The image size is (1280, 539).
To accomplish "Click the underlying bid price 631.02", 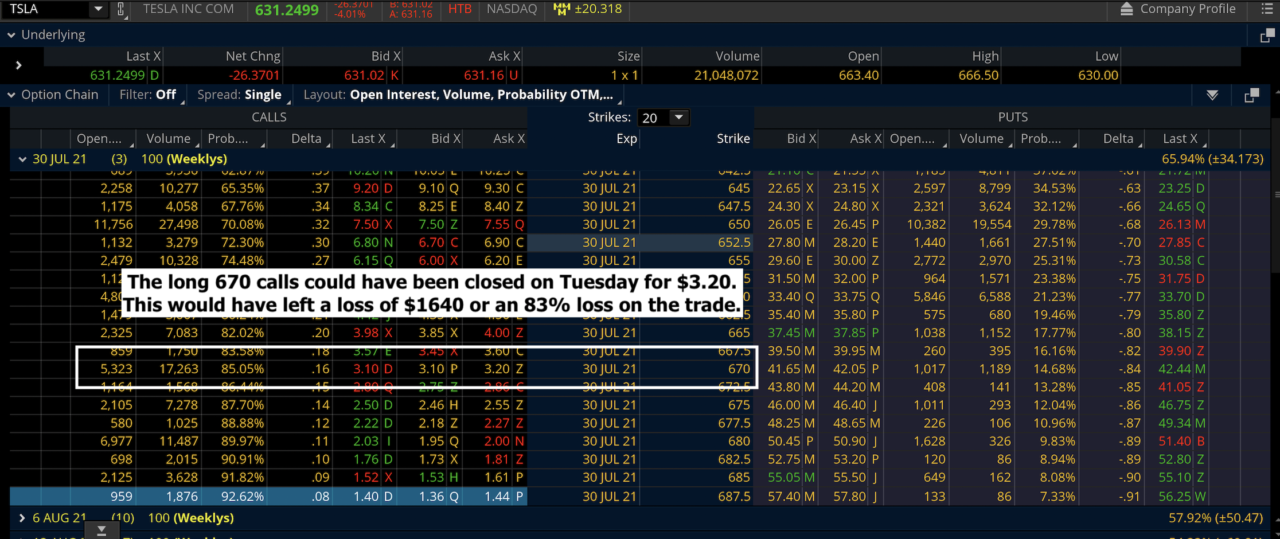I will [365, 75].
